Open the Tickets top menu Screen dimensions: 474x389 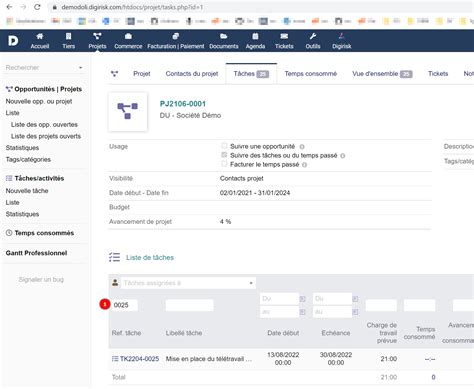284,41
